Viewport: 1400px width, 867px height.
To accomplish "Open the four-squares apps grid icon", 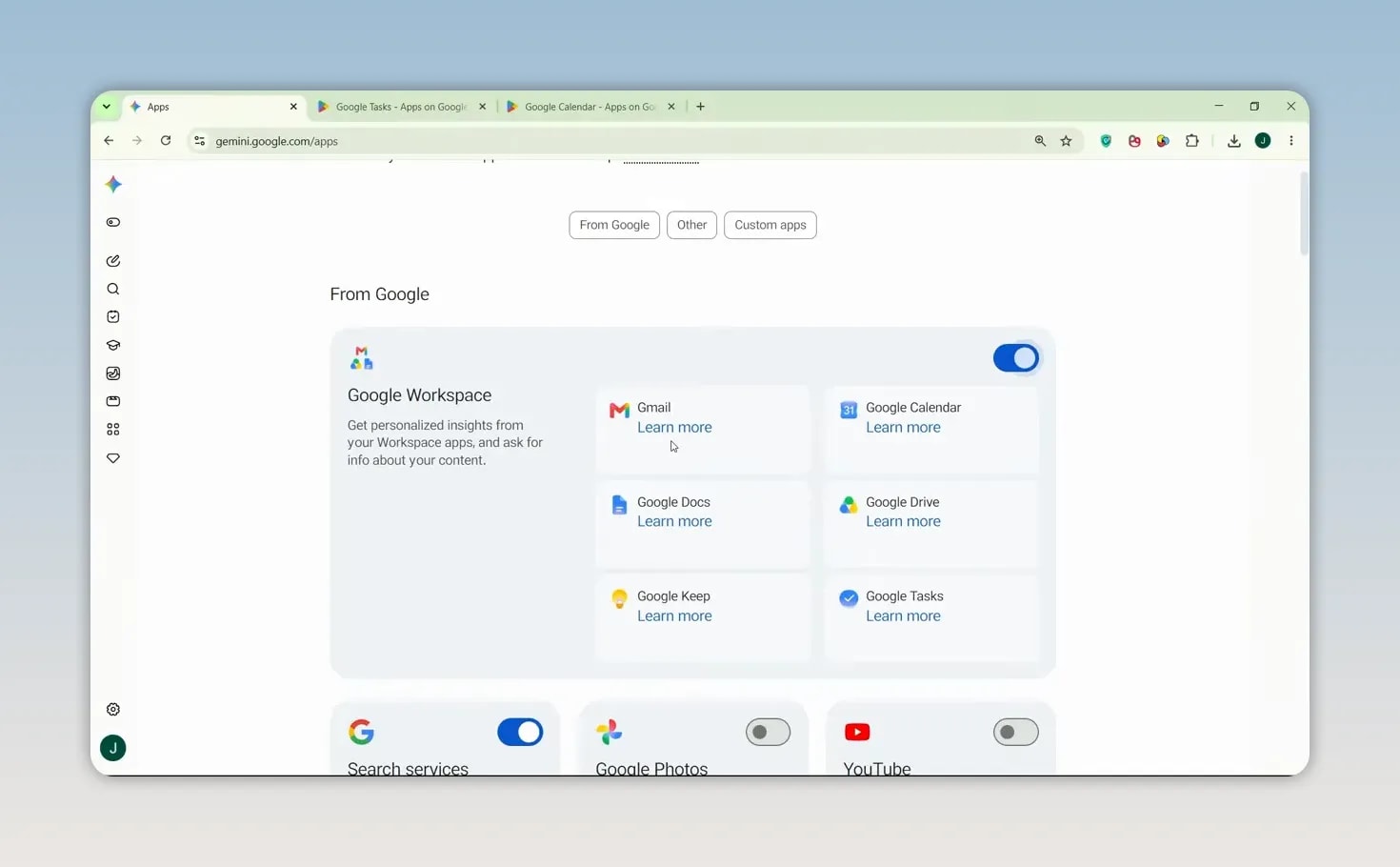I will click(113, 430).
